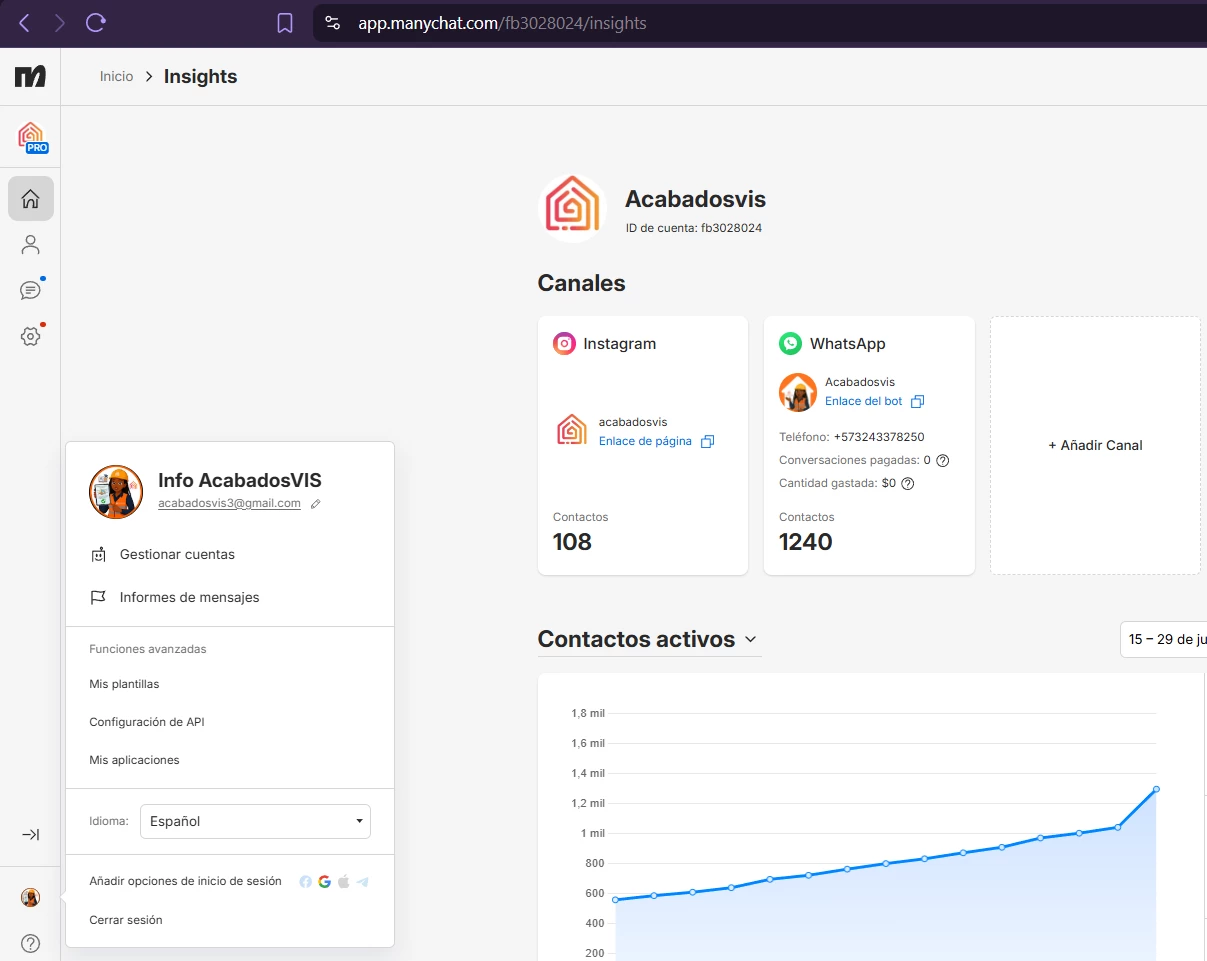
Task: Open Live Chat sidebar icon
Action: [31, 290]
